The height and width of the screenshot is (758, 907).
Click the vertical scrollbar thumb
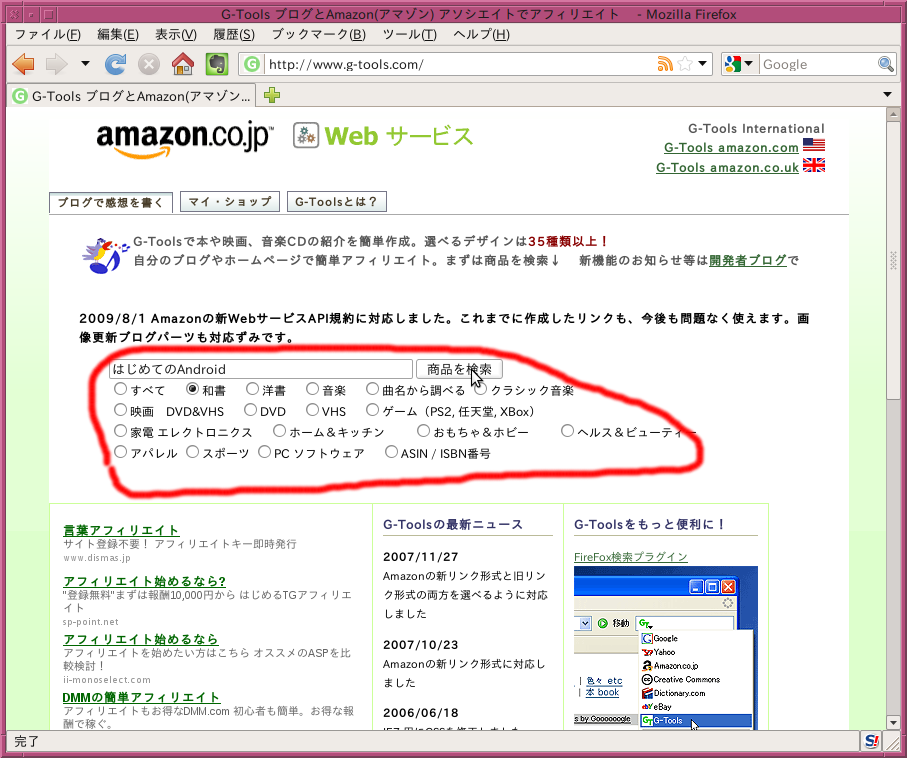[893, 260]
